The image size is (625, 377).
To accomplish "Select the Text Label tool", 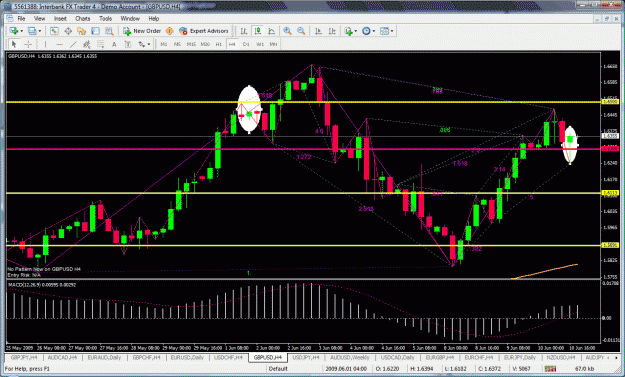I will tap(128, 44).
